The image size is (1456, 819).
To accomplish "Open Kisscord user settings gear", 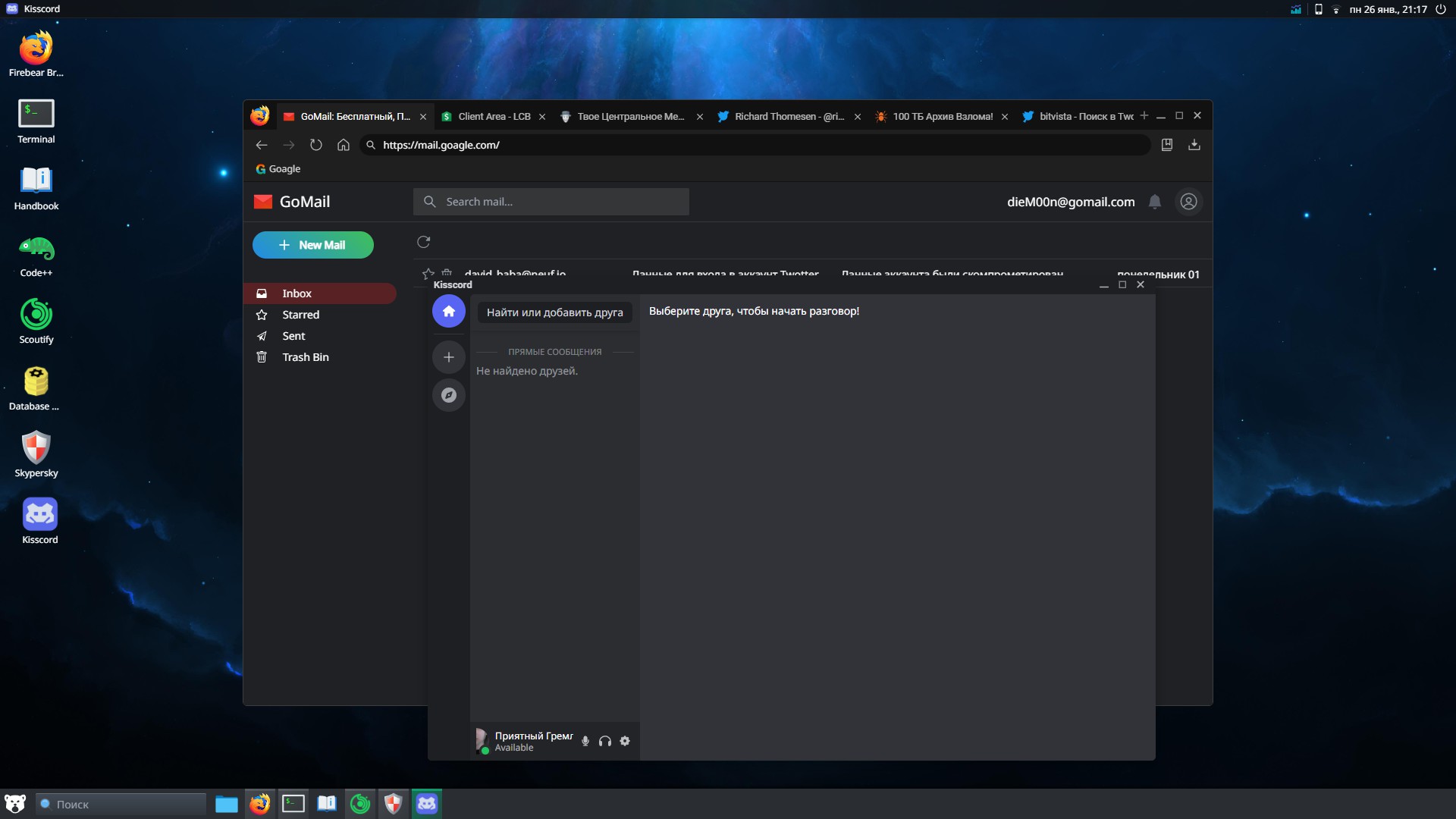I will tap(625, 741).
